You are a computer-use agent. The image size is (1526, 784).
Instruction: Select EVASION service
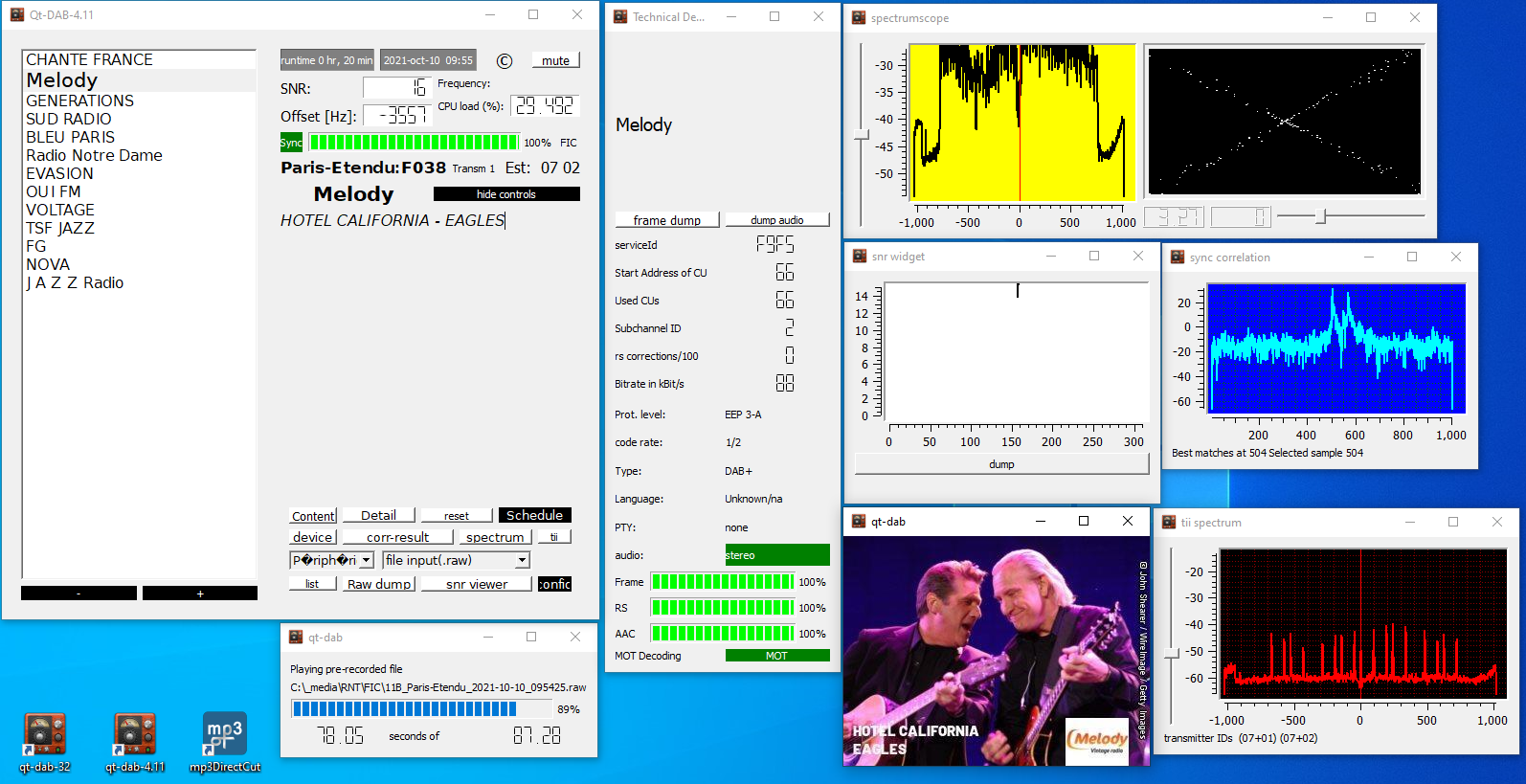pyautogui.click(x=140, y=173)
